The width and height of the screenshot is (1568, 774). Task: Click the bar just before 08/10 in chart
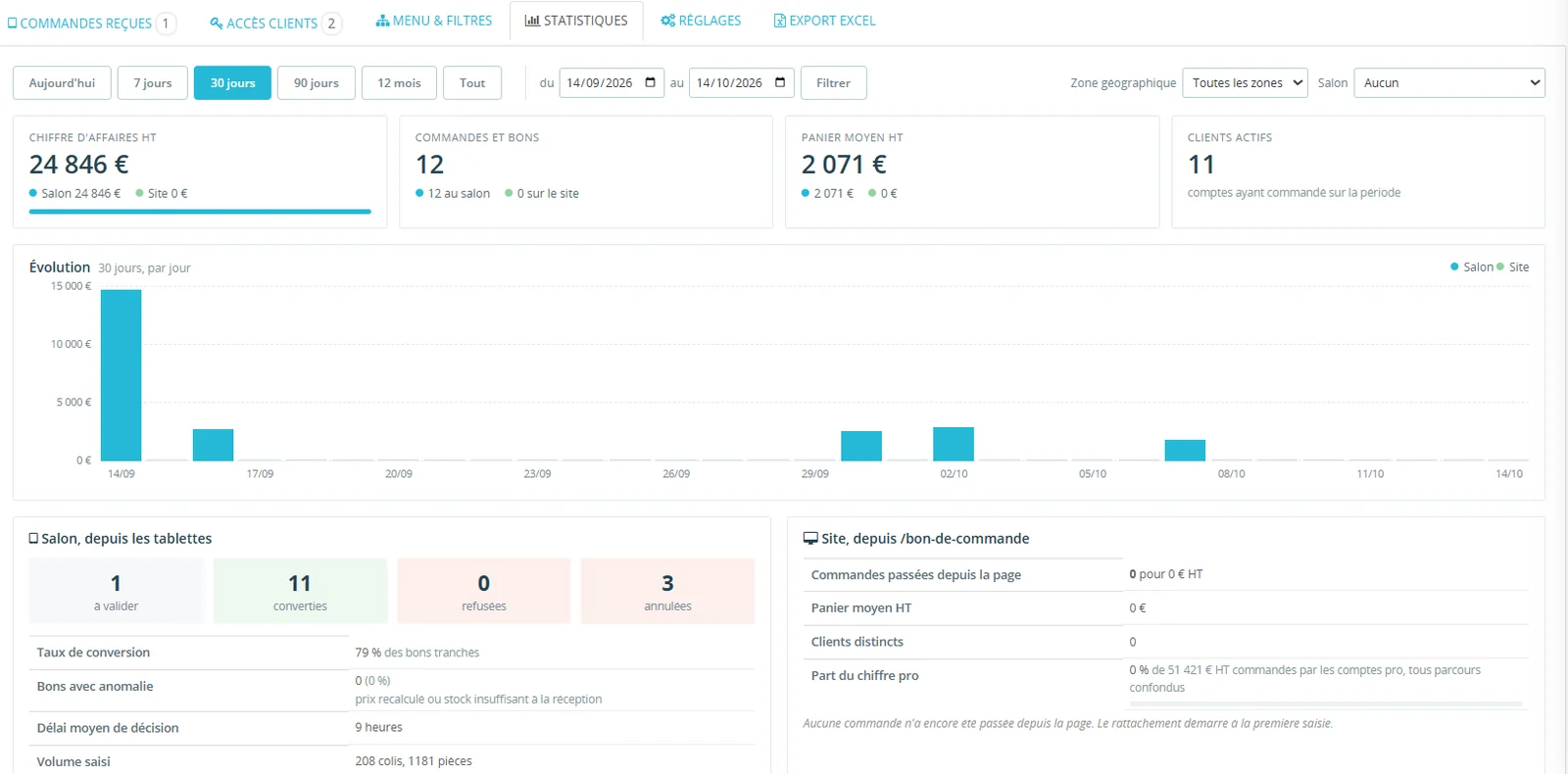1185,451
